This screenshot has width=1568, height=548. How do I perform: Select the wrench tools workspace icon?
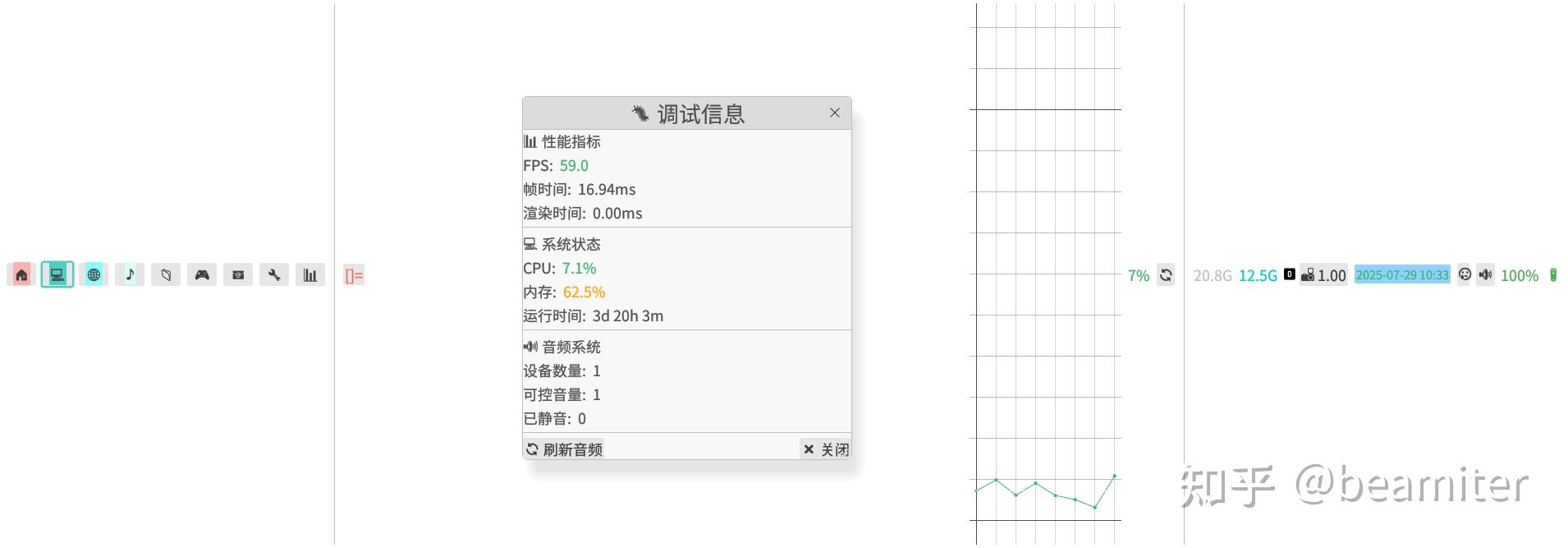273,274
